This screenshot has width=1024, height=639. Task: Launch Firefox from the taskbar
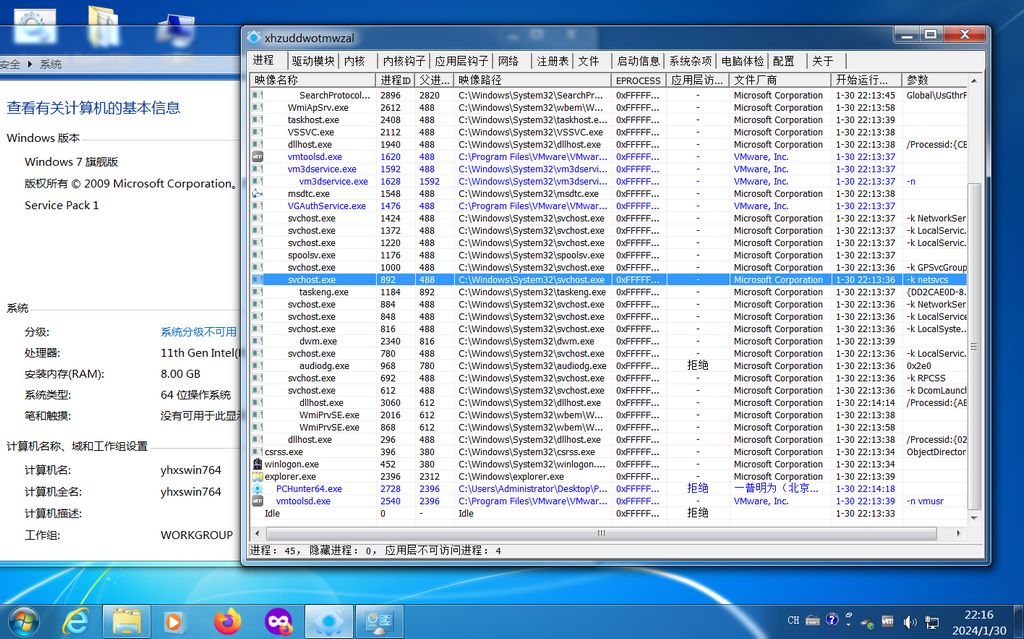227,621
